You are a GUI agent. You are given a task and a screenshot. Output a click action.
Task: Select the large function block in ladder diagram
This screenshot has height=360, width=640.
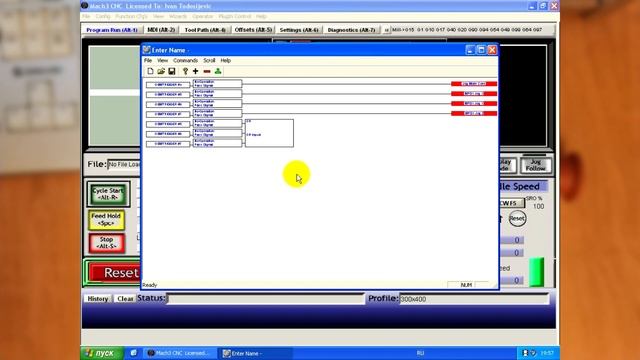[269, 133]
